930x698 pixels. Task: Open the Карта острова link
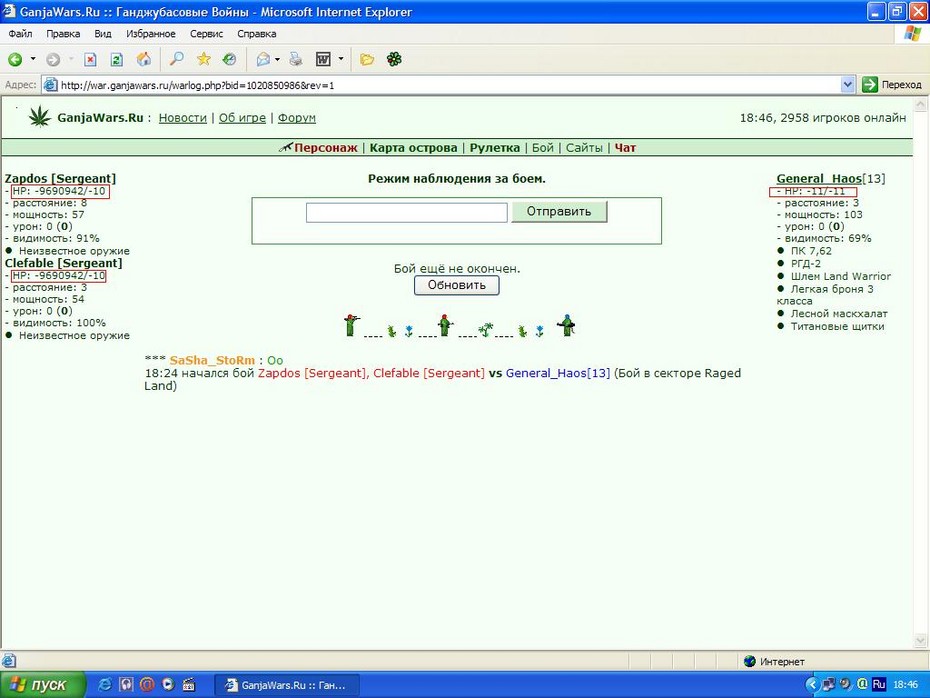413,148
